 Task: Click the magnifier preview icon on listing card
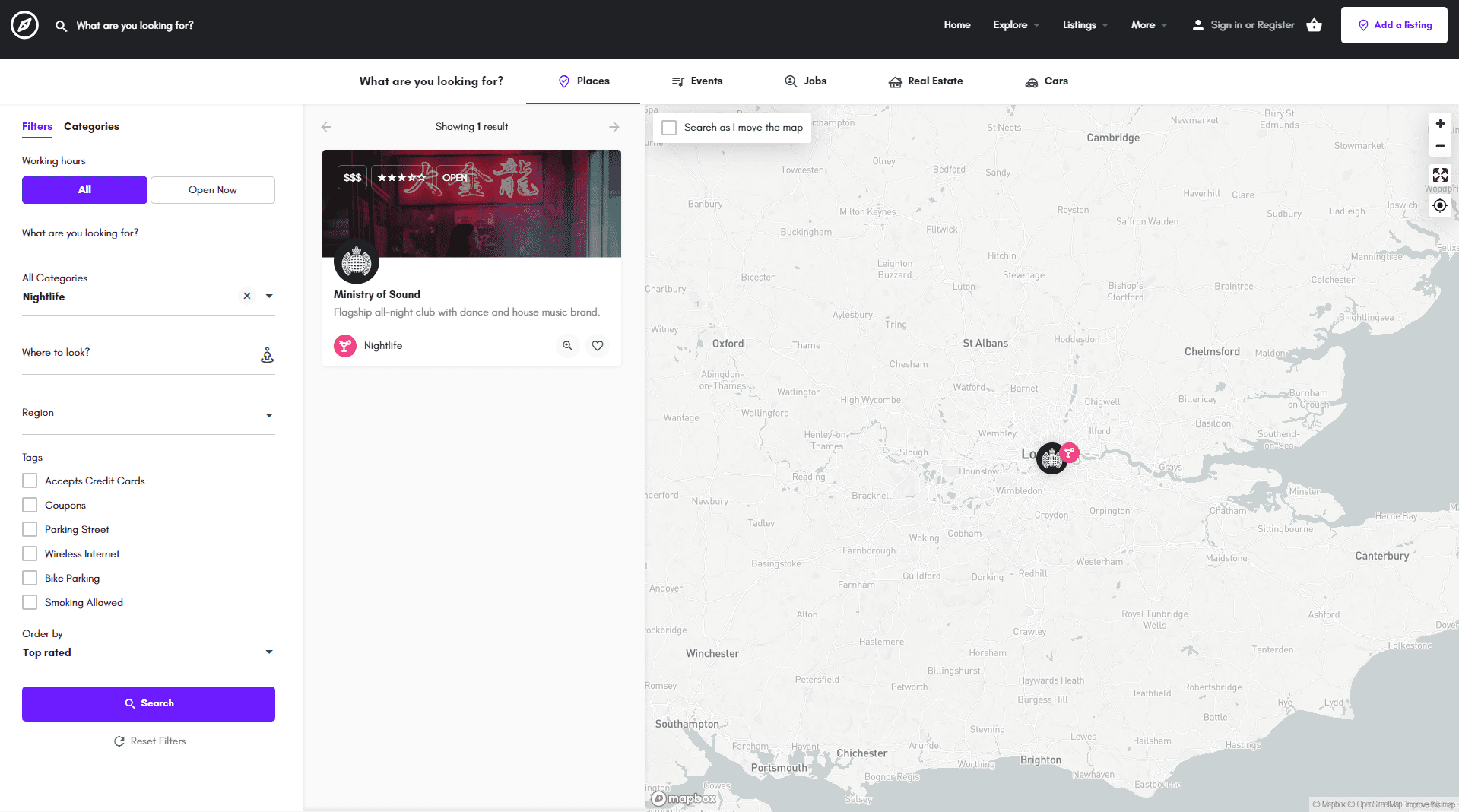(x=567, y=346)
